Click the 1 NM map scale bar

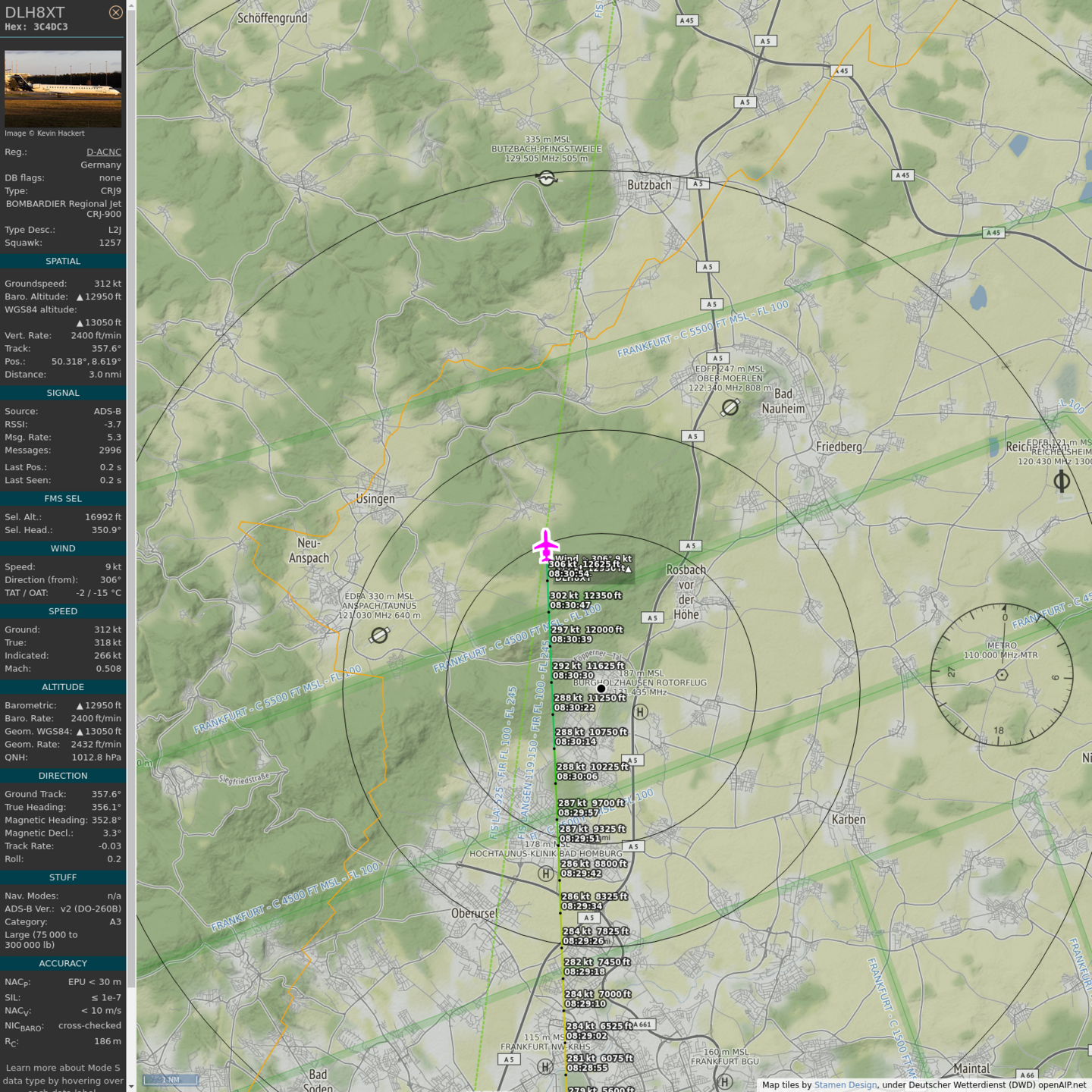click(x=171, y=1079)
